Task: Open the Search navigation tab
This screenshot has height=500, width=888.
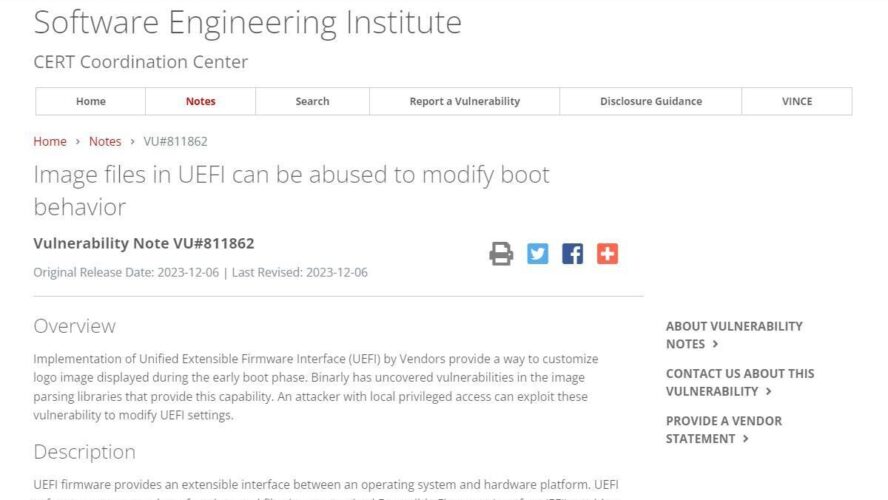Action: tap(312, 101)
